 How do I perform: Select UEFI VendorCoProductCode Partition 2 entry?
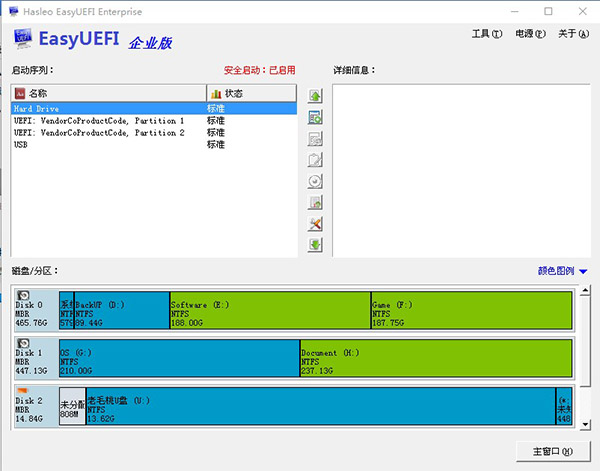pos(154,133)
